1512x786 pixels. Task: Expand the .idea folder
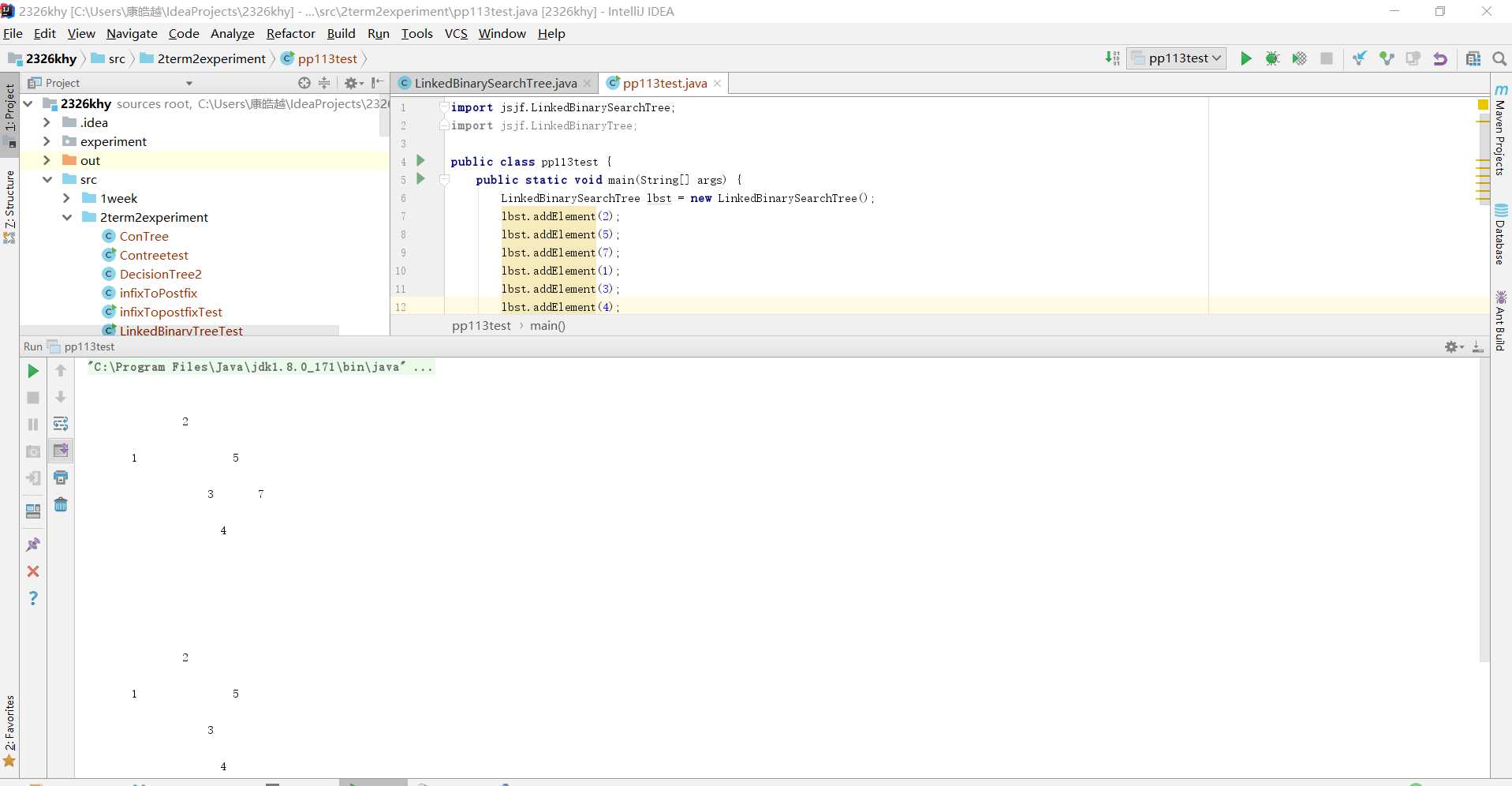(x=47, y=122)
